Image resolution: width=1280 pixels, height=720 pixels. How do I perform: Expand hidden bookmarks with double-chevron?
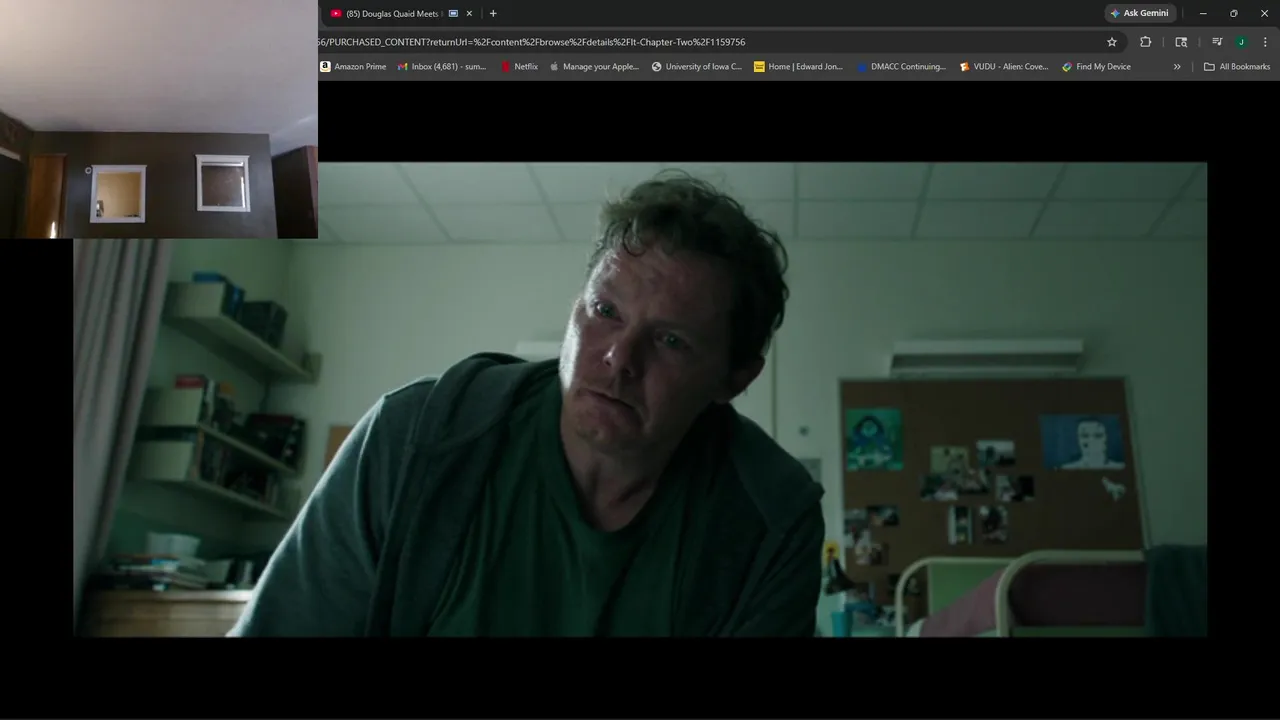[x=1177, y=67]
